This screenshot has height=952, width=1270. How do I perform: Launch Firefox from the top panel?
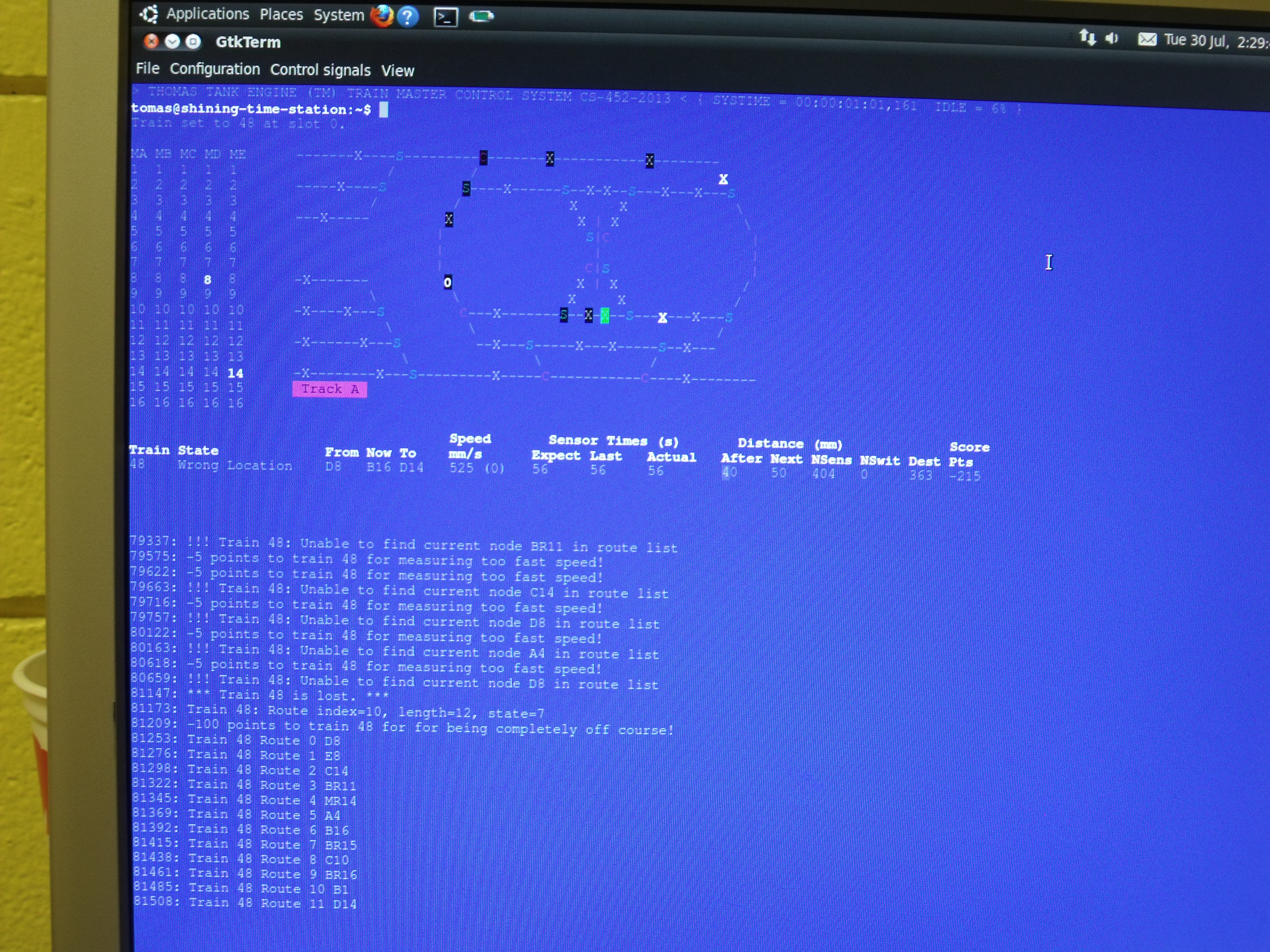(382, 16)
